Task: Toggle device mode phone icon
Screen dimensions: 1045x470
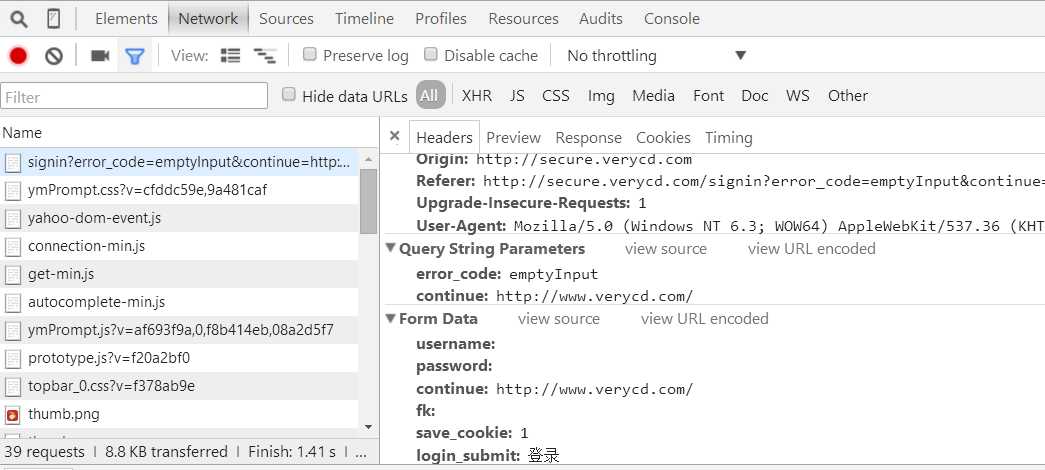Action: pyautogui.click(x=53, y=18)
